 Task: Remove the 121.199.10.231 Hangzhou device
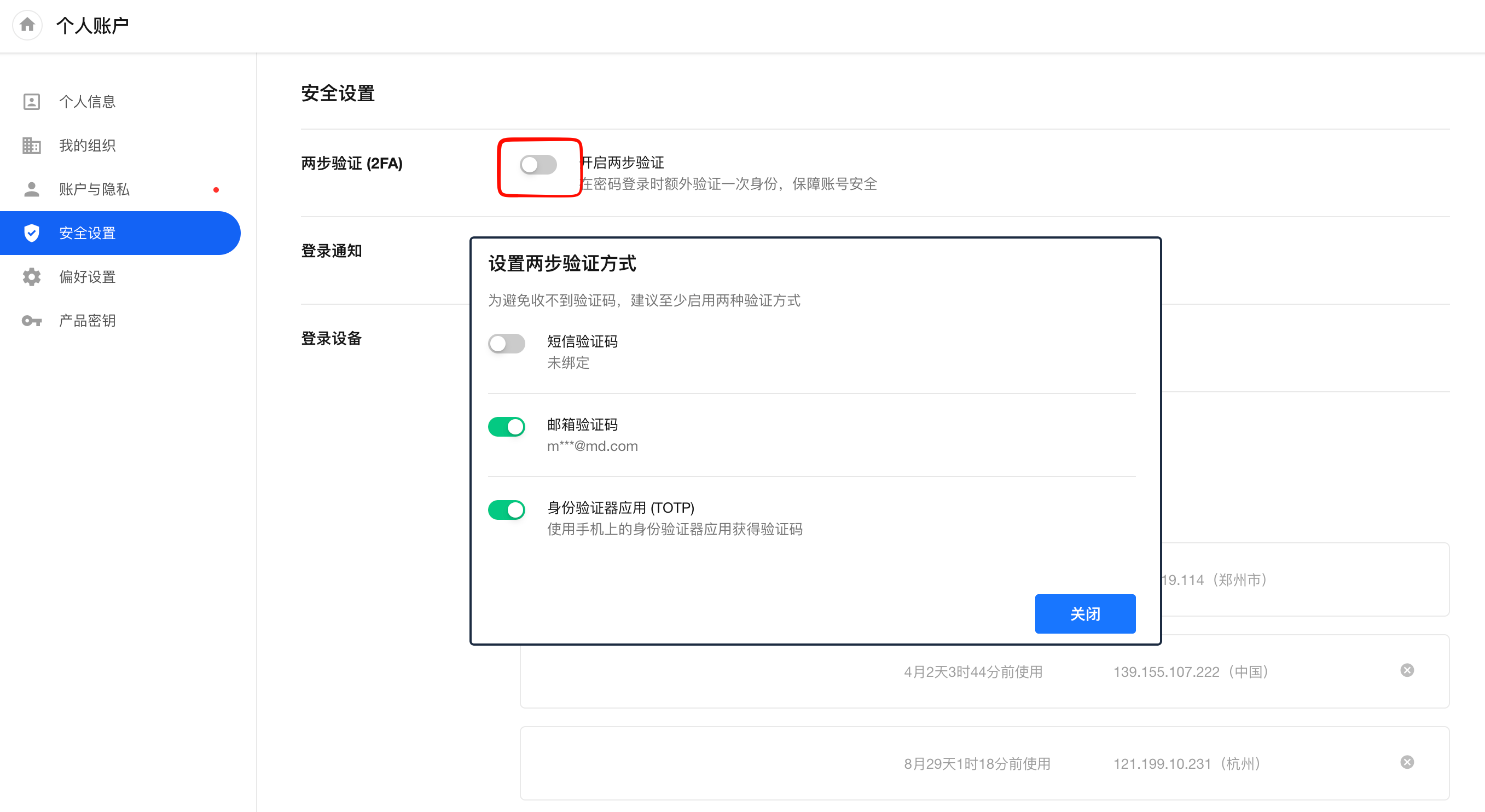click(x=1407, y=762)
